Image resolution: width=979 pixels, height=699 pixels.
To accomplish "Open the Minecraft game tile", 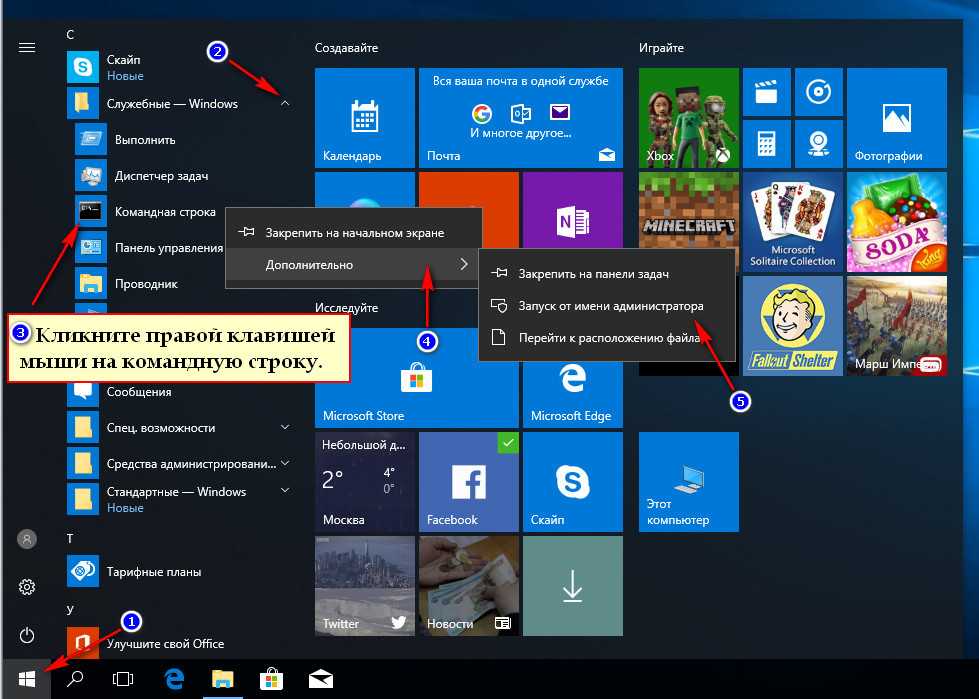I will pyautogui.click(x=687, y=221).
